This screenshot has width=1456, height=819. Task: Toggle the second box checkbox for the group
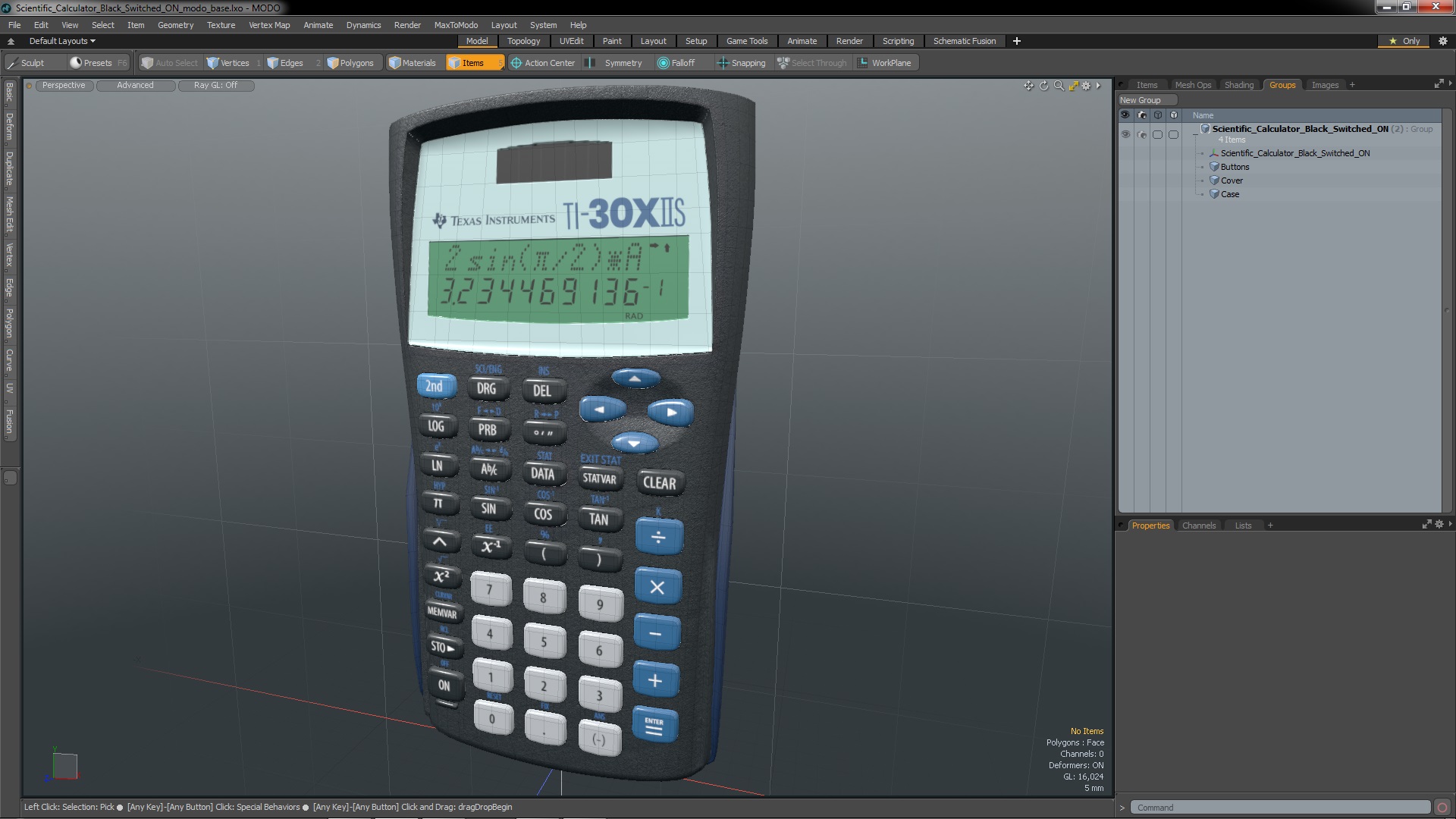(x=1173, y=134)
